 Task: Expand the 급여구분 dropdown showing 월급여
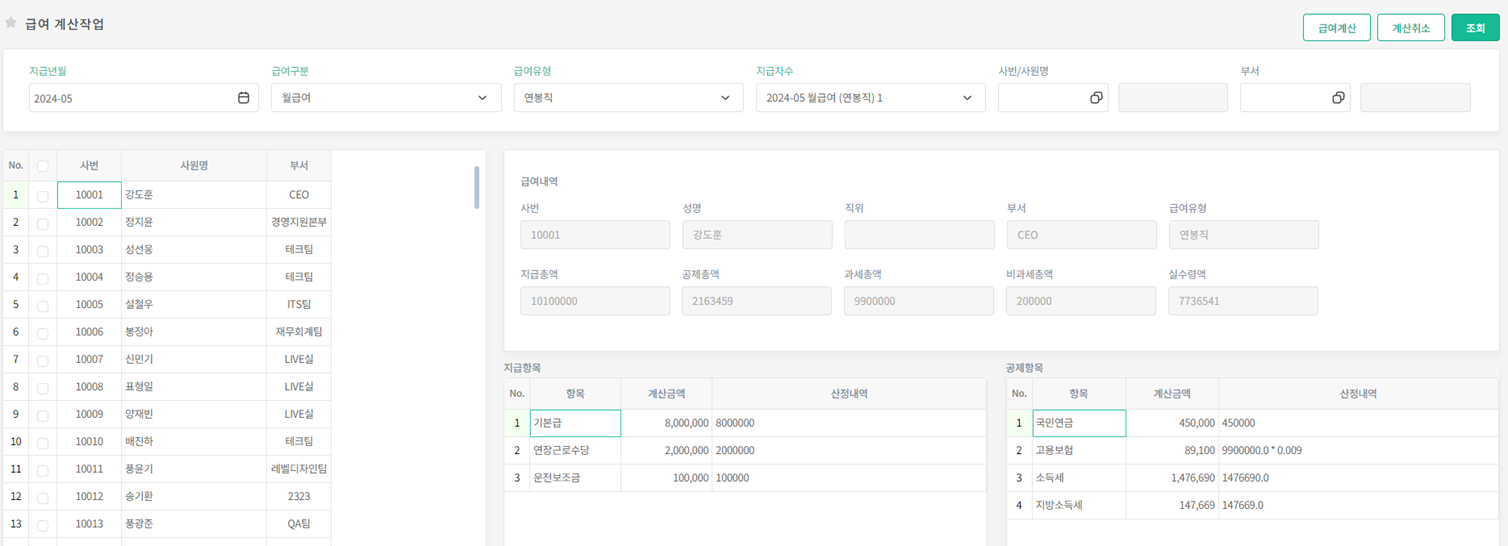(x=385, y=98)
